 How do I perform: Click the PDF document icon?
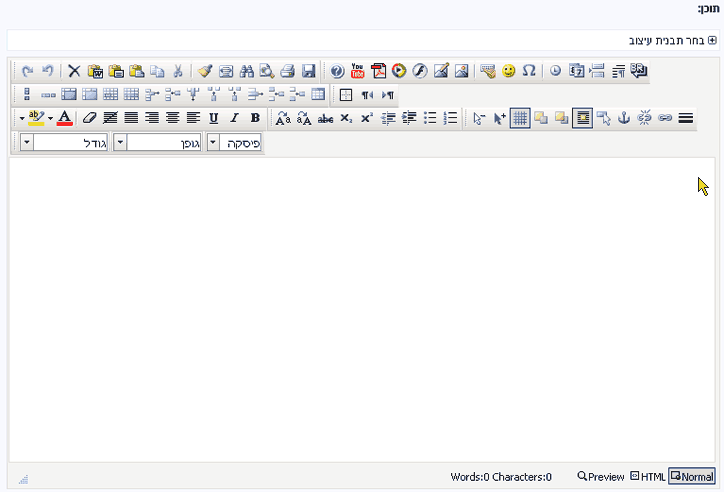(x=379, y=71)
